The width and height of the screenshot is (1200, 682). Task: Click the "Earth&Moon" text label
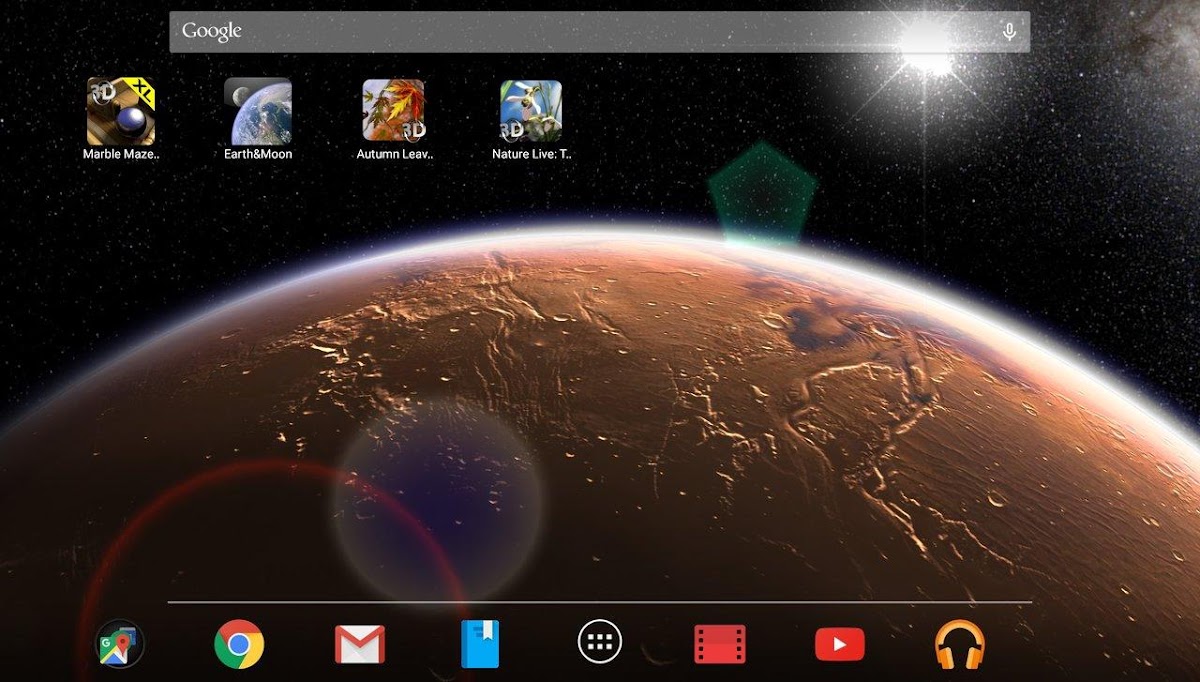pyautogui.click(x=258, y=155)
